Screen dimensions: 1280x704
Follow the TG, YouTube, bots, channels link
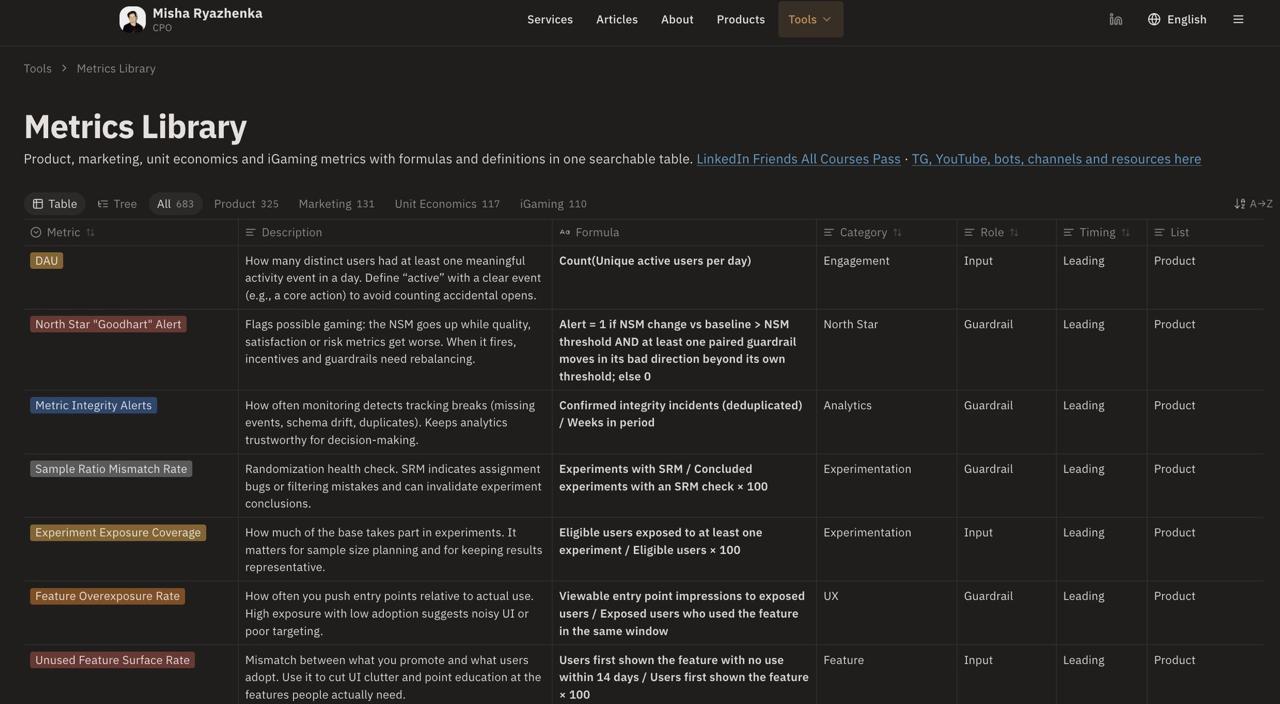pos(1056,159)
